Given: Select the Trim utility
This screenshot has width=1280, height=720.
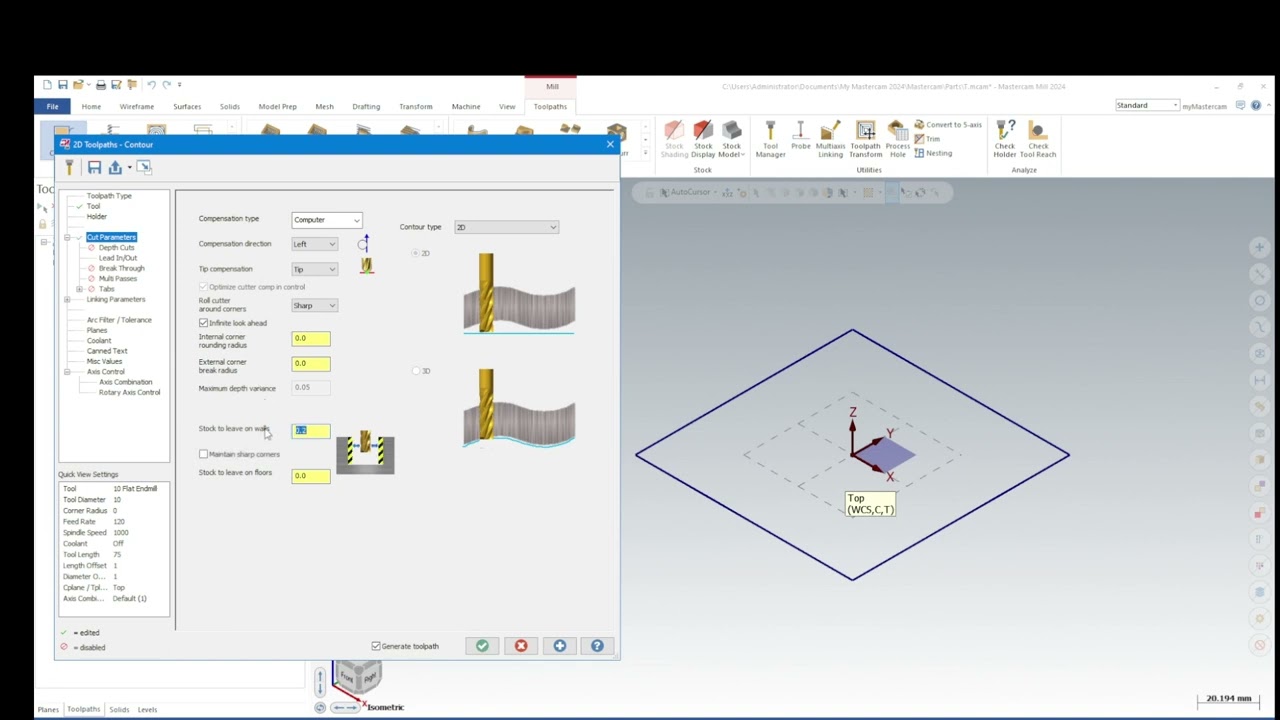Looking at the screenshot, I should (x=926, y=139).
